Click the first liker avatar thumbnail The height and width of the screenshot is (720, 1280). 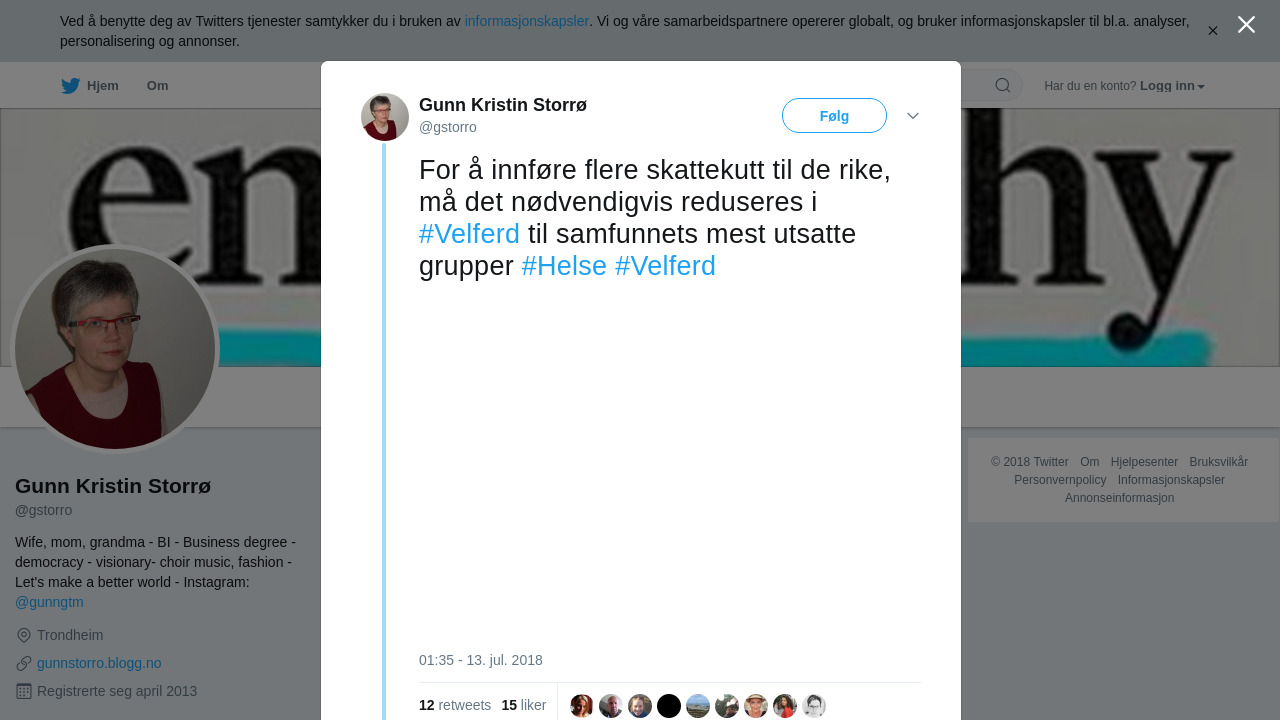582,706
